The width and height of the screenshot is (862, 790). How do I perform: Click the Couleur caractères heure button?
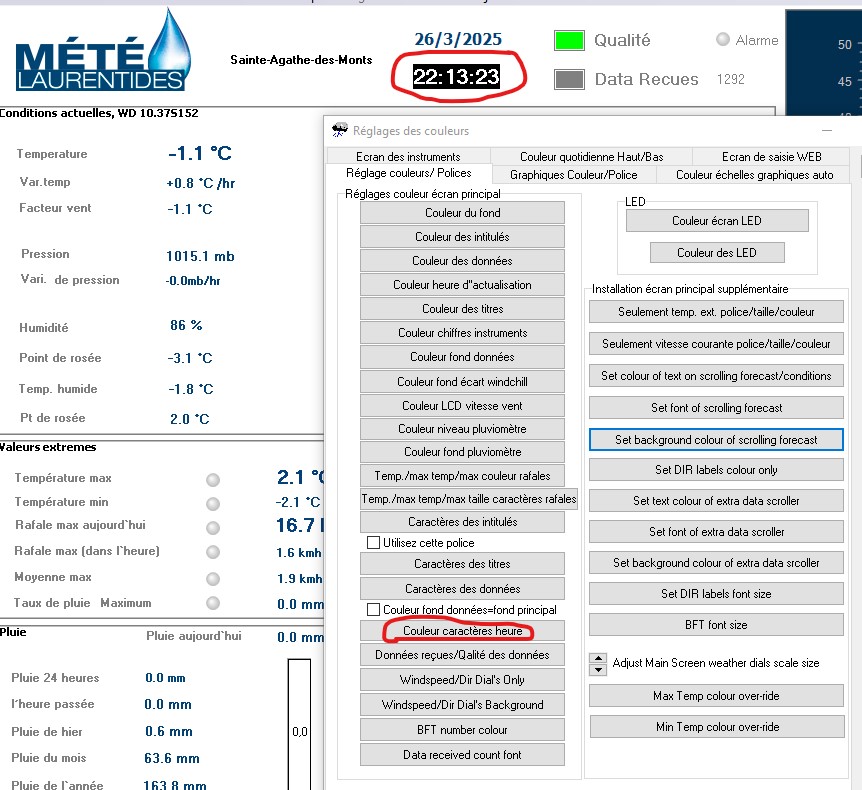[462, 631]
